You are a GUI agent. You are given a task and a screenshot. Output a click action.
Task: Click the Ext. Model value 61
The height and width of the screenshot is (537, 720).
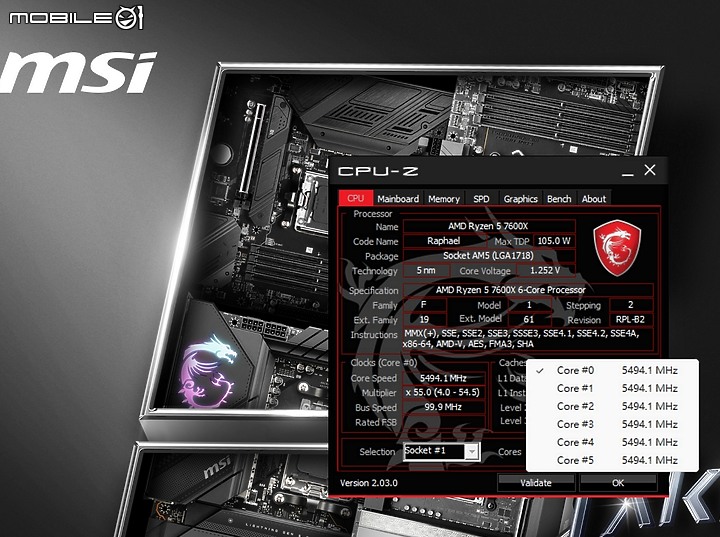pyautogui.click(x=529, y=320)
